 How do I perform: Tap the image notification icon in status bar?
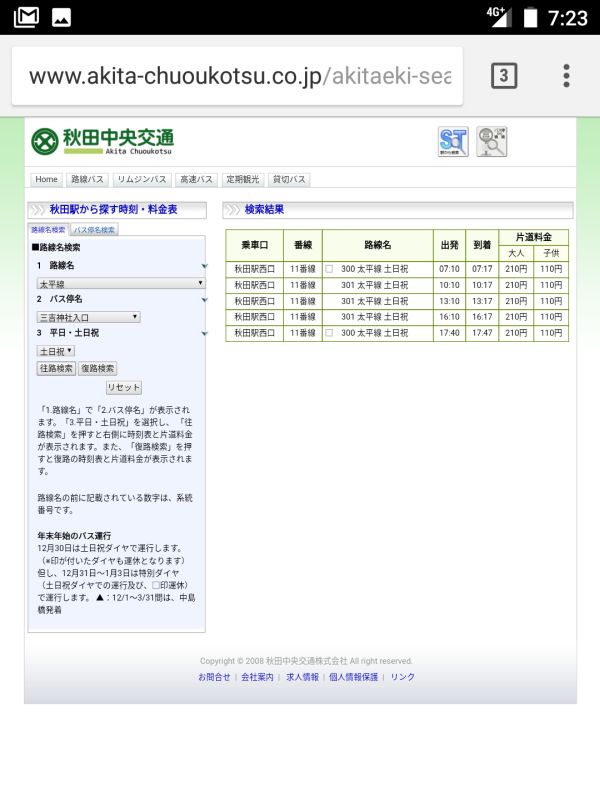[x=61, y=18]
